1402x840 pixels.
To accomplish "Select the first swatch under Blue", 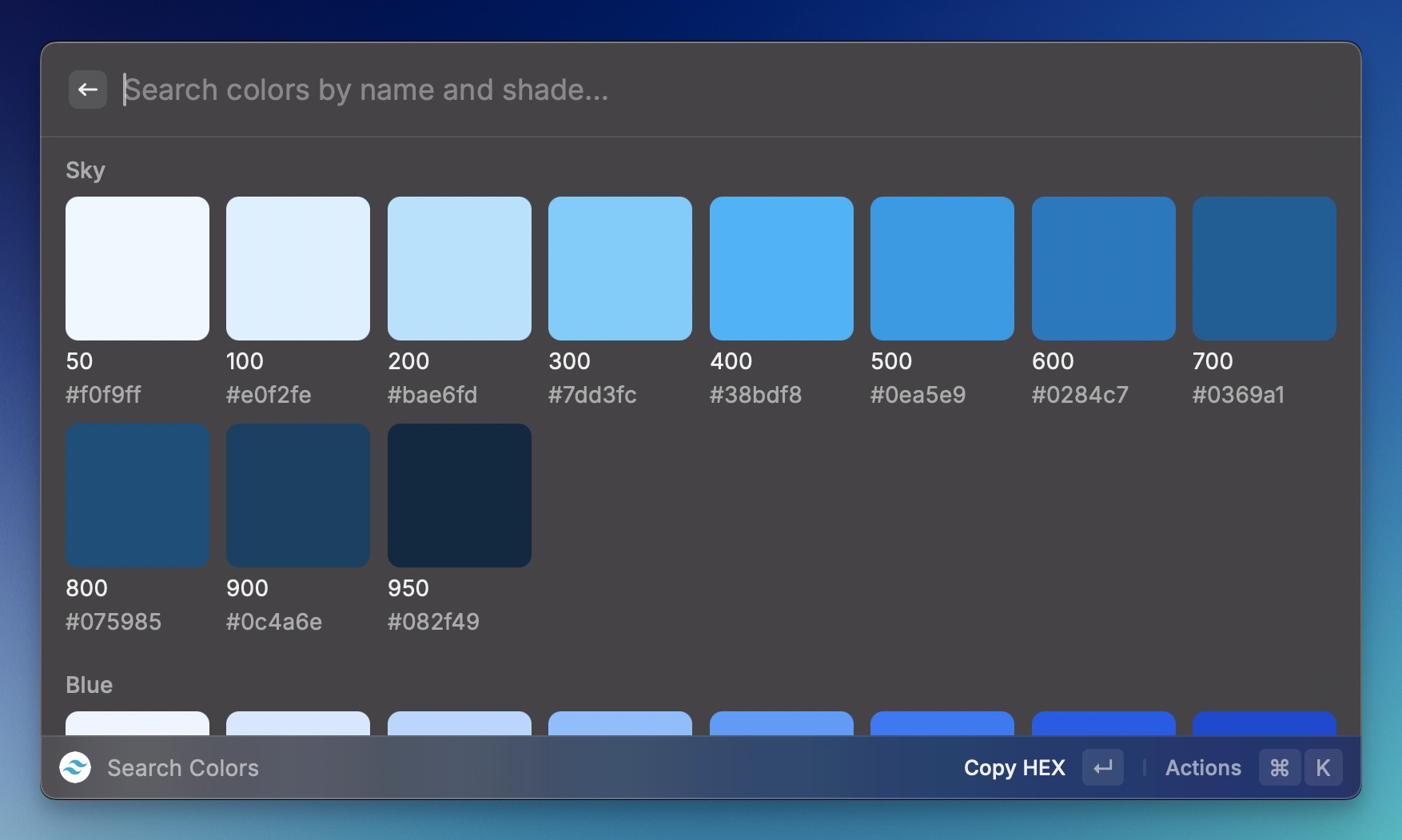I will click(x=137, y=723).
